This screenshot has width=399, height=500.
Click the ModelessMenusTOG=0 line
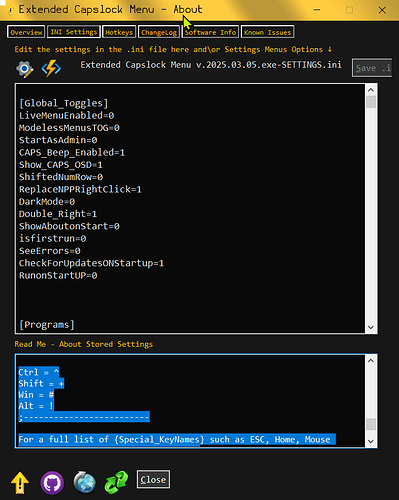69,128
